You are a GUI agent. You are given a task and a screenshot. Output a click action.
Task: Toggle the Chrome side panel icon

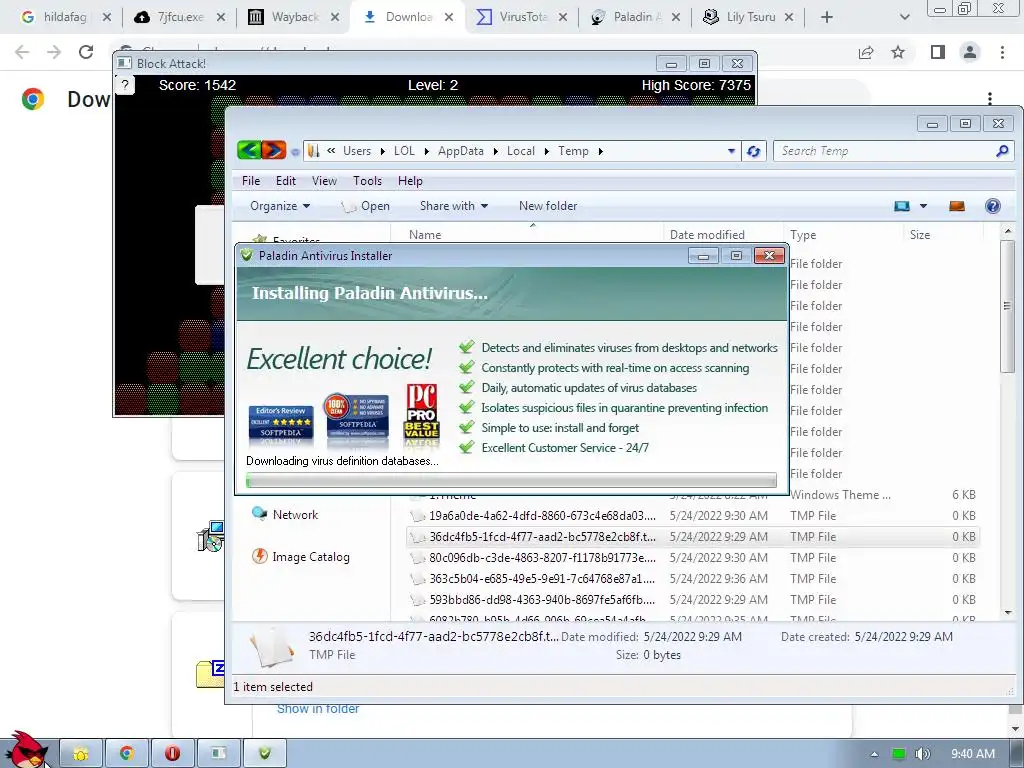click(x=938, y=52)
